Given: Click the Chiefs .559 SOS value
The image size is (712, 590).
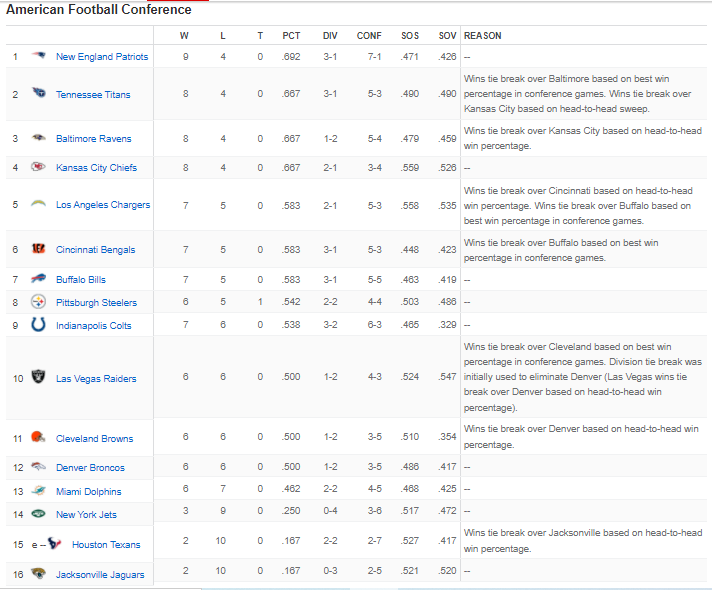Looking at the screenshot, I should click(410, 168).
